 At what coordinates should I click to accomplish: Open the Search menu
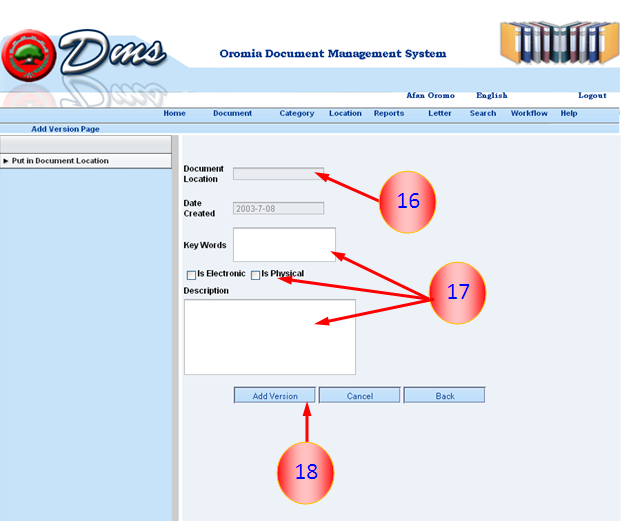483,113
